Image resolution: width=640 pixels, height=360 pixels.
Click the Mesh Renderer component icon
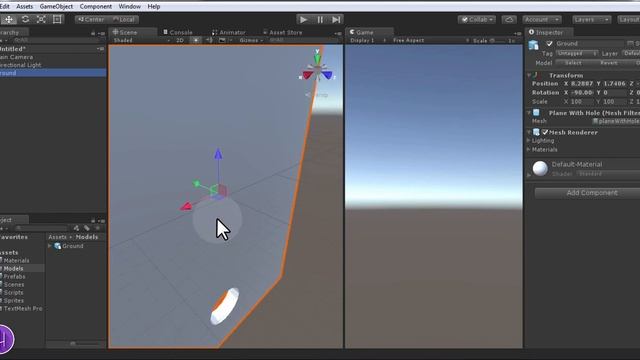(536, 132)
